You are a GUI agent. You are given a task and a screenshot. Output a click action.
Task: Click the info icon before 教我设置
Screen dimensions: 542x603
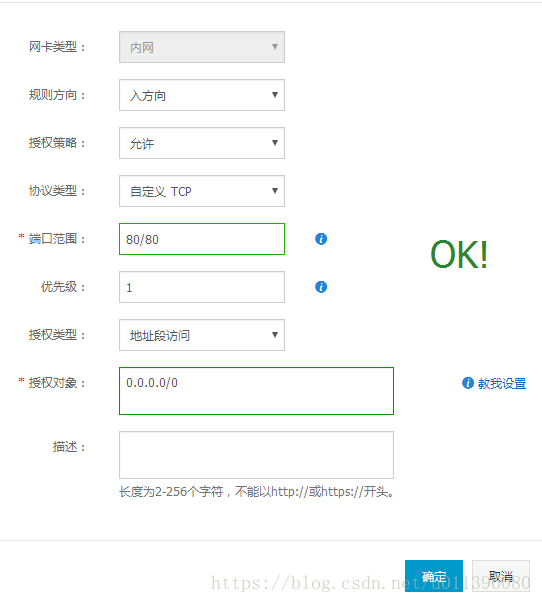[x=468, y=383]
